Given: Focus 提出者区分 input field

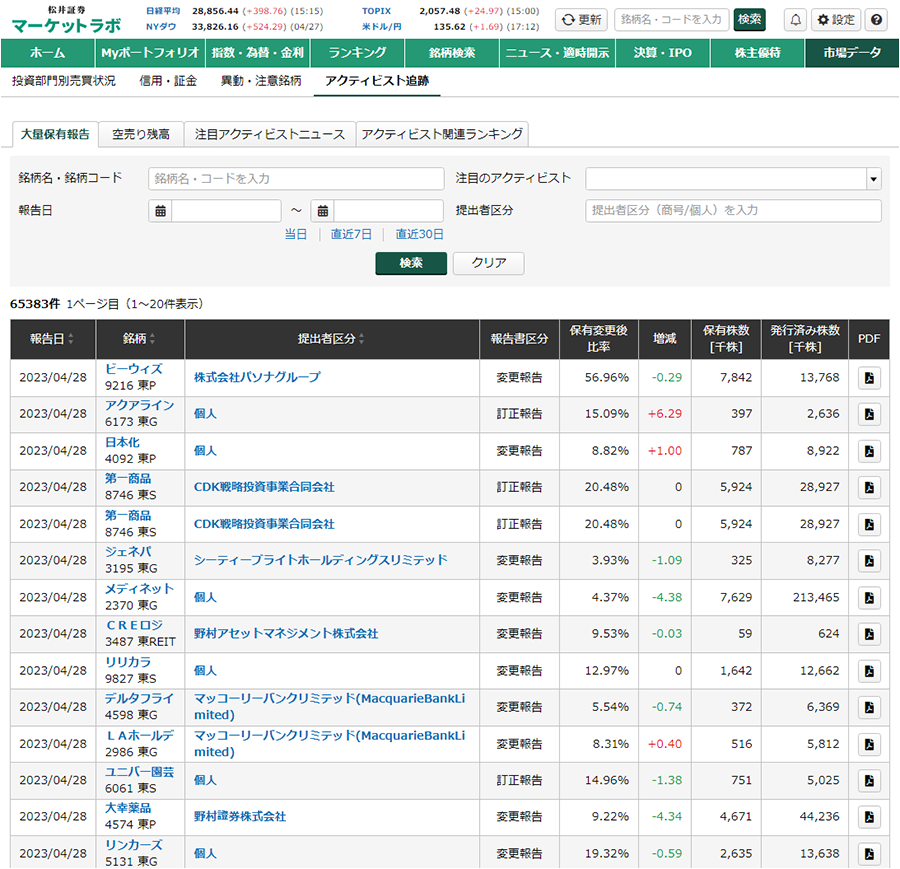Looking at the screenshot, I should (x=733, y=211).
